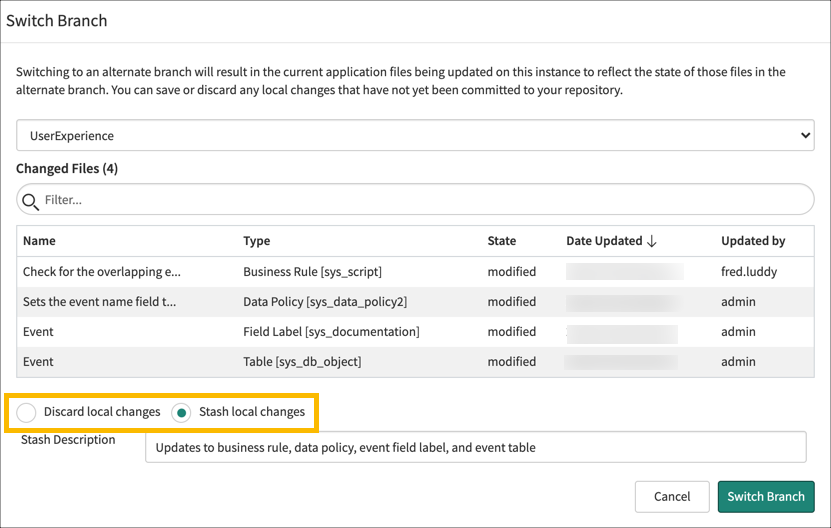Click 'Table [sys_db_object]' type cell
Image resolution: width=831 pixels, height=528 pixels.
tap(302, 362)
